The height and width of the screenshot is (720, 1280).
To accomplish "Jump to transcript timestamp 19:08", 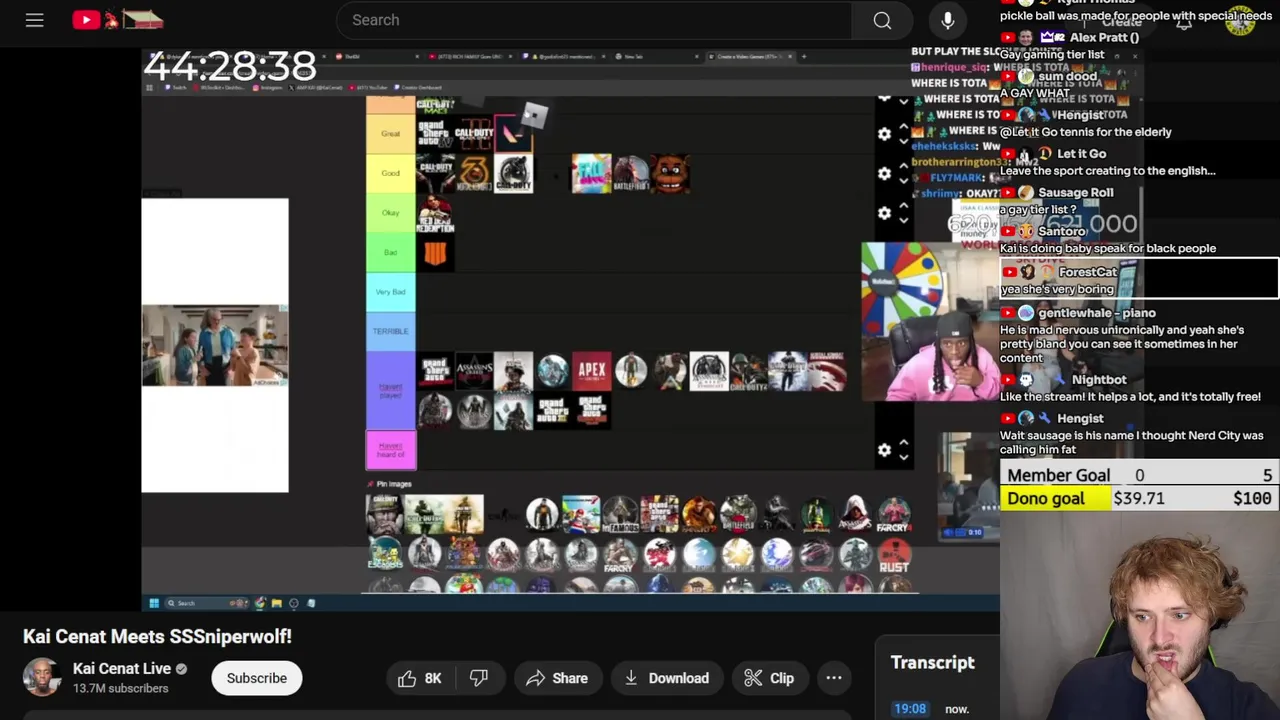I will coord(910,709).
